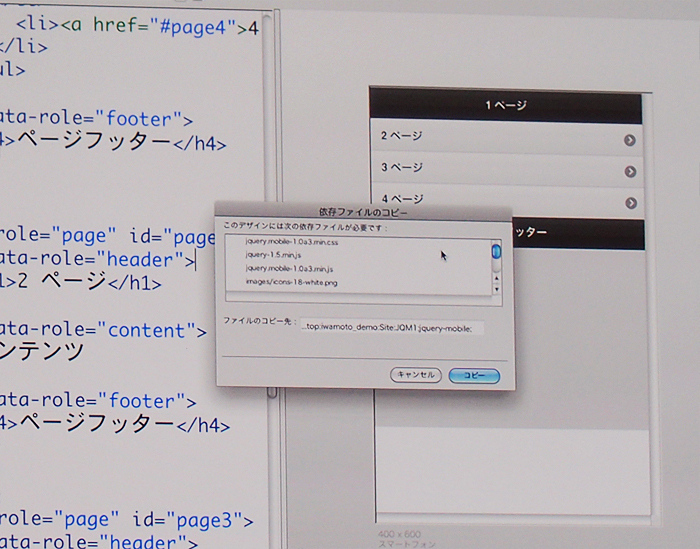Click the コピー button in the dialog

pyautogui.click(x=474, y=375)
